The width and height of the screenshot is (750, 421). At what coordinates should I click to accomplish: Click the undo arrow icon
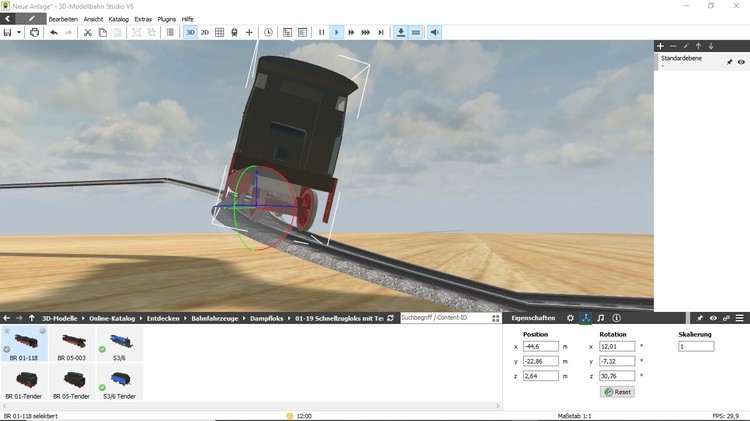tap(54, 32)
